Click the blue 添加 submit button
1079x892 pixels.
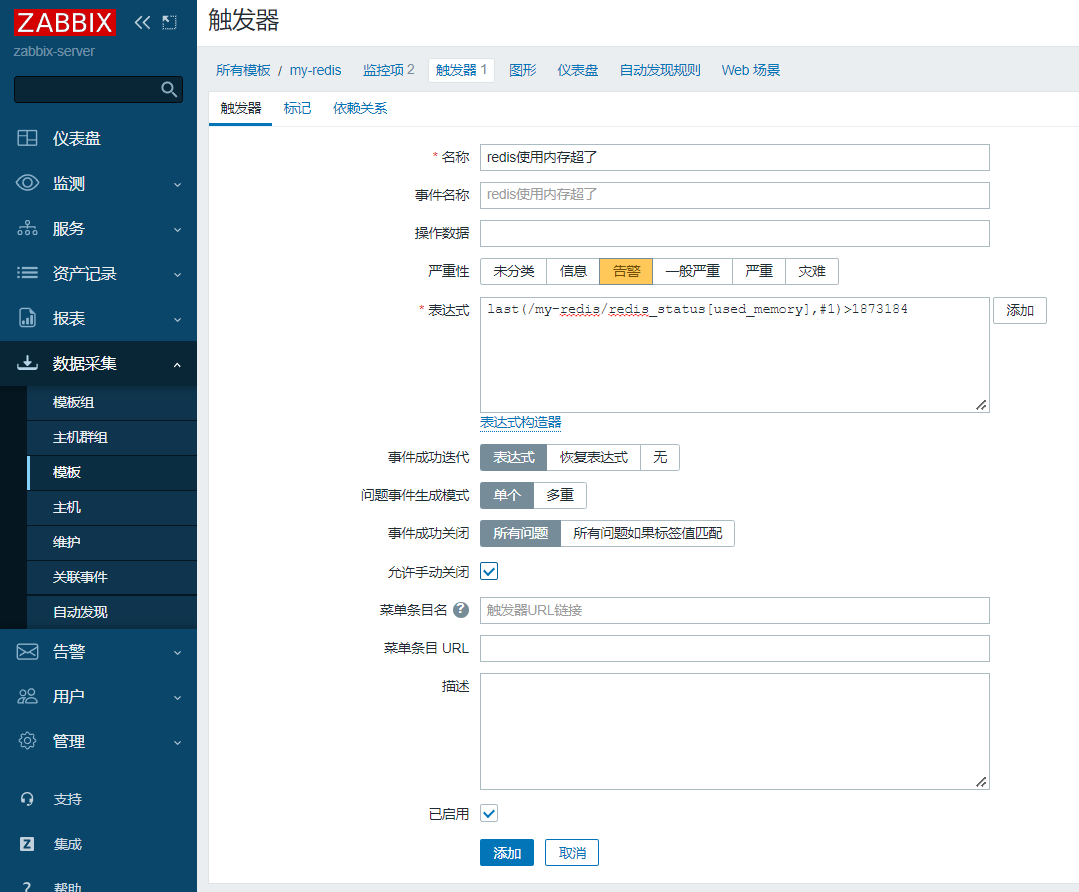pos(506,853)
